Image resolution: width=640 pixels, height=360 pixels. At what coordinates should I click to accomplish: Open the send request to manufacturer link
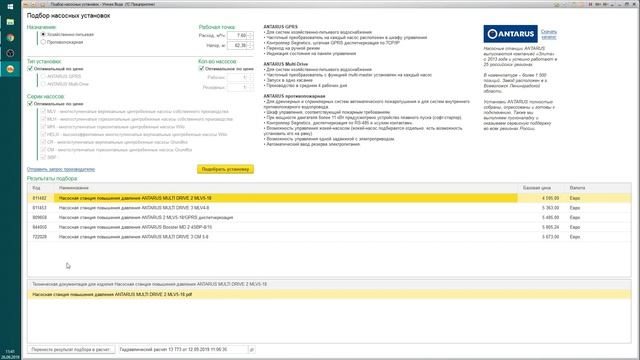[61, 169]
